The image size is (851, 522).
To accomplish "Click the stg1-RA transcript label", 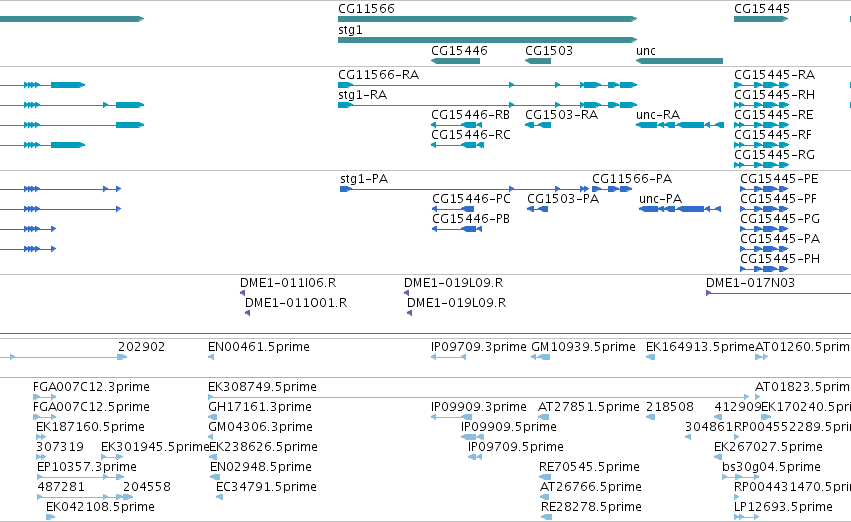I will (x=363, y=94).
